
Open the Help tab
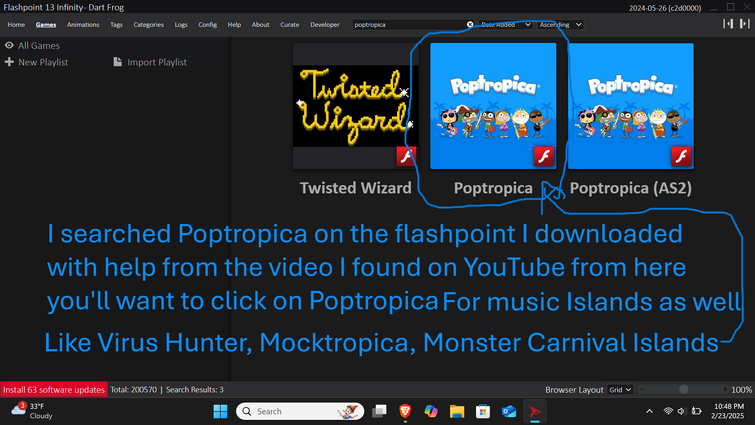pos(234,25)
